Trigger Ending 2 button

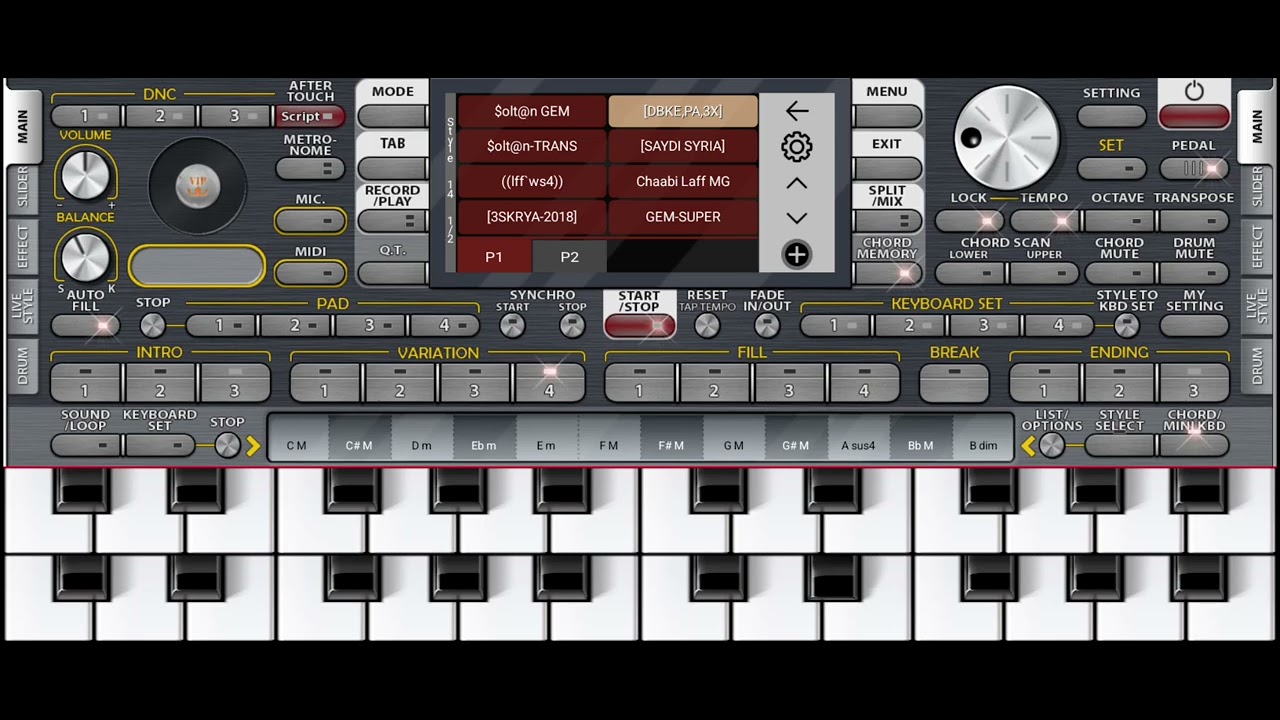[x=1119, y=382]
